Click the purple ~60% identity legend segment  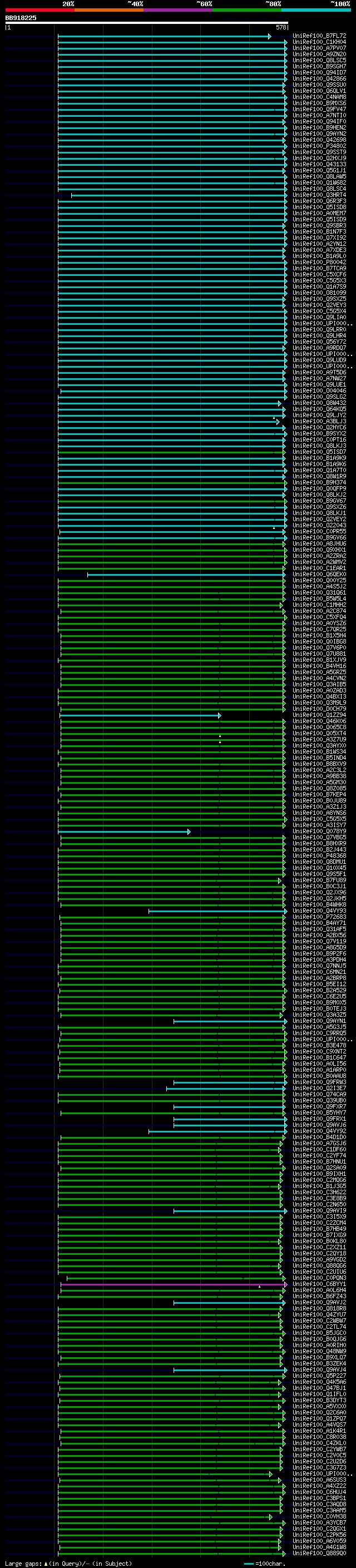coord(179,10)
